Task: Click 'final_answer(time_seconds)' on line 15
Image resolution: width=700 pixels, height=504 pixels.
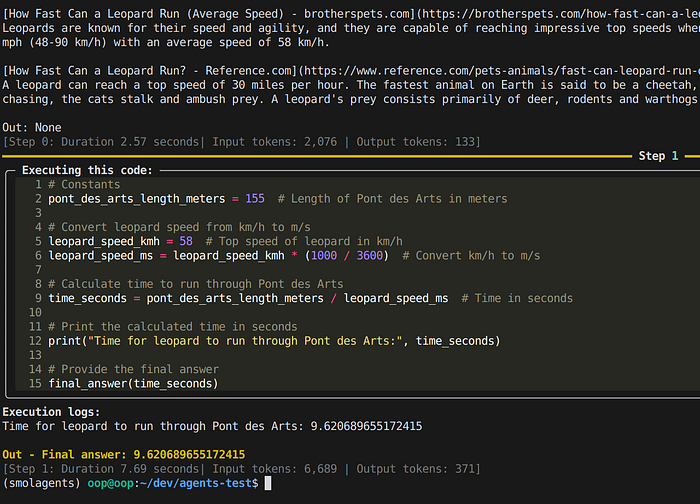Action: tap(133, 384)
